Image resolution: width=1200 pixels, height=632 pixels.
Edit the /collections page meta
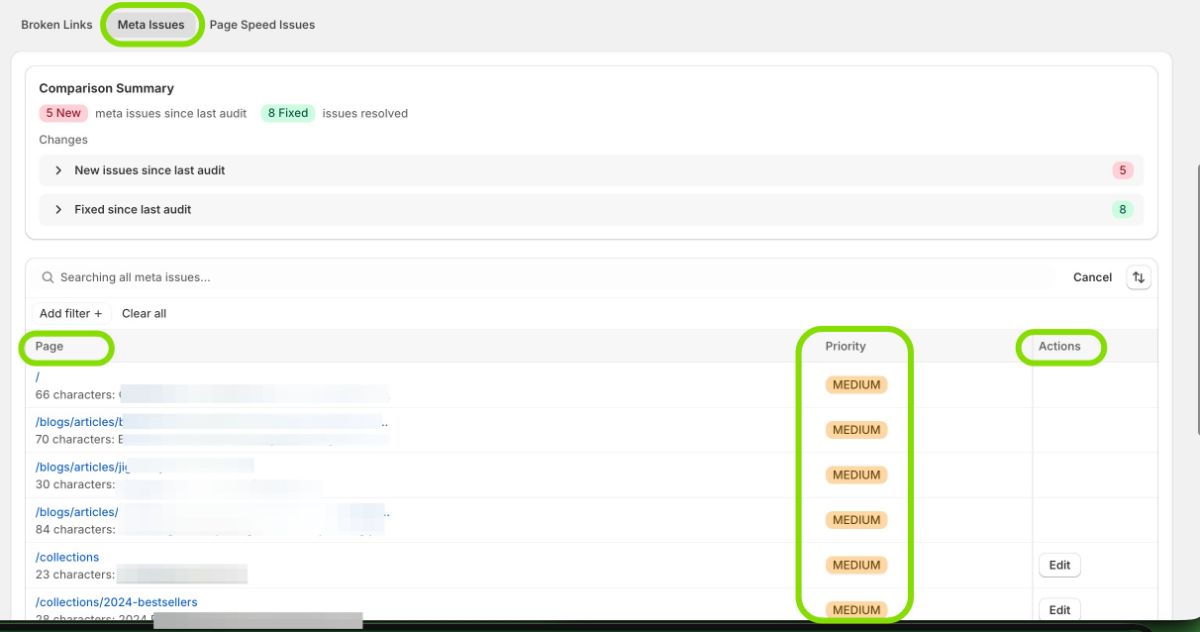(x=1059, y=565)
